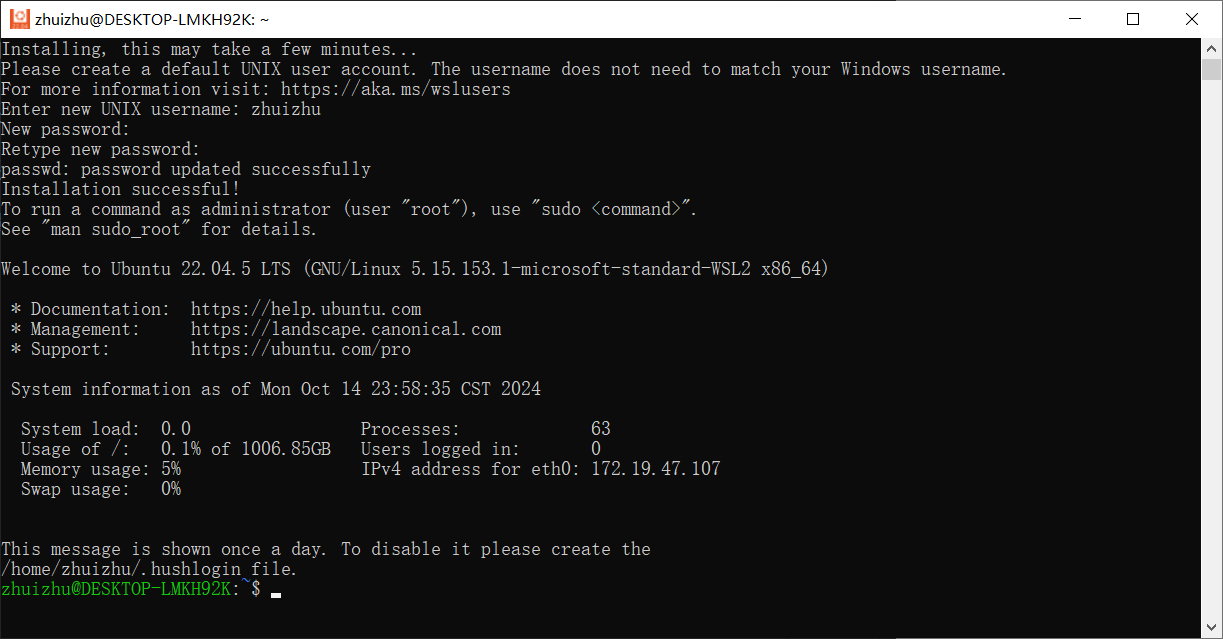Click the window title text zhuizhu@DESKTOP-LMKH92K
This screenshot has width=1223, height=639.
[152, 19]
